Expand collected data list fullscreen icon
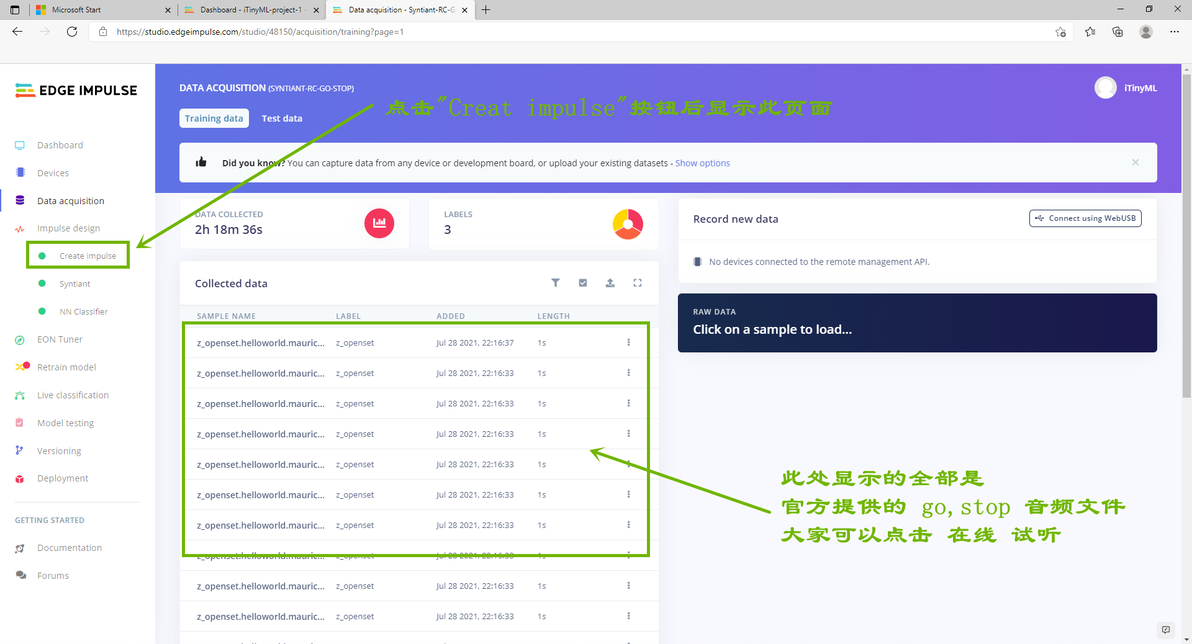The width and height of the screenshot is (1192, 644). click(x=638, y=283)
